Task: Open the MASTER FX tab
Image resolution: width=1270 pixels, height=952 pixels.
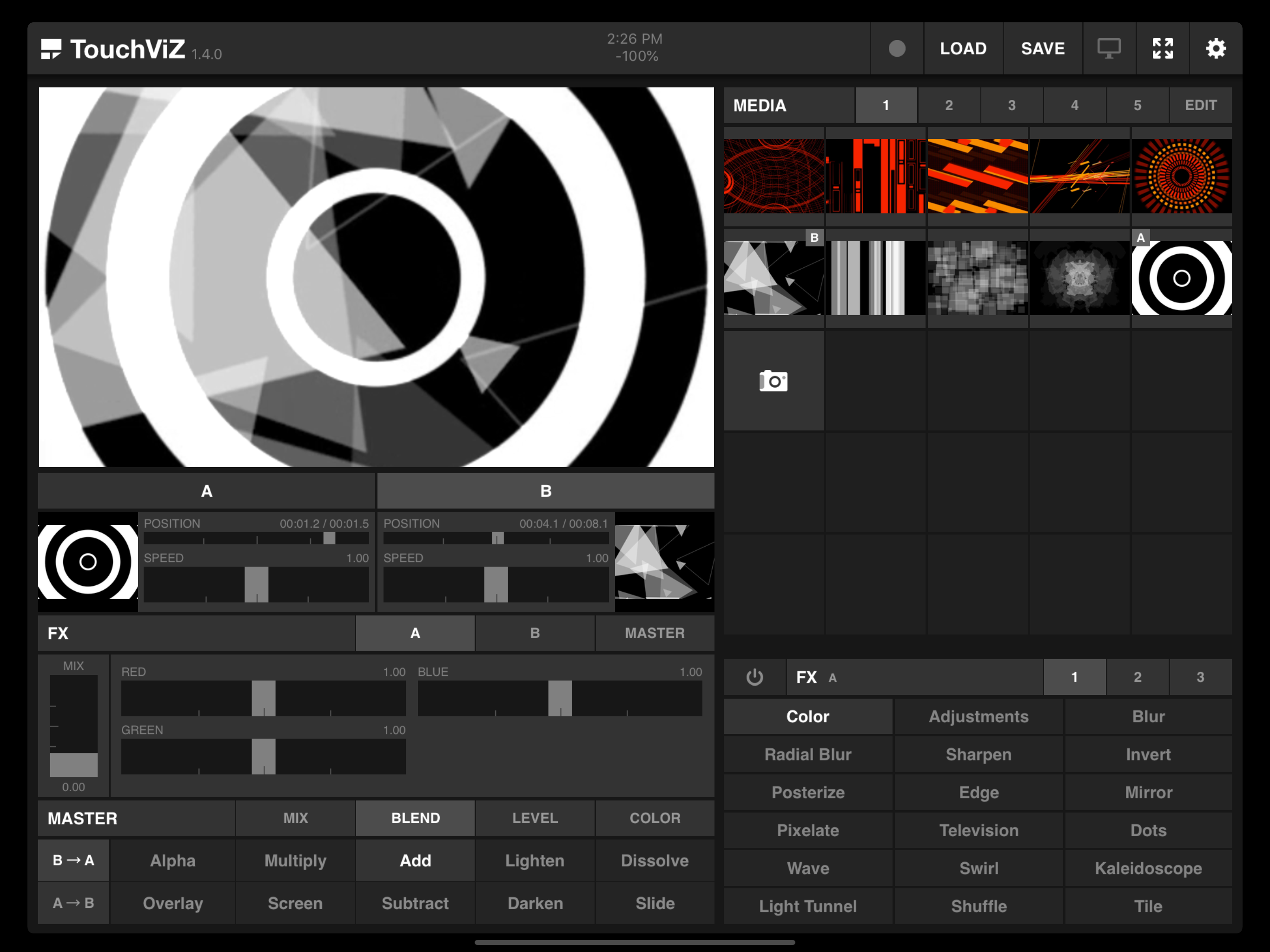Action: [x=655, y=633]
